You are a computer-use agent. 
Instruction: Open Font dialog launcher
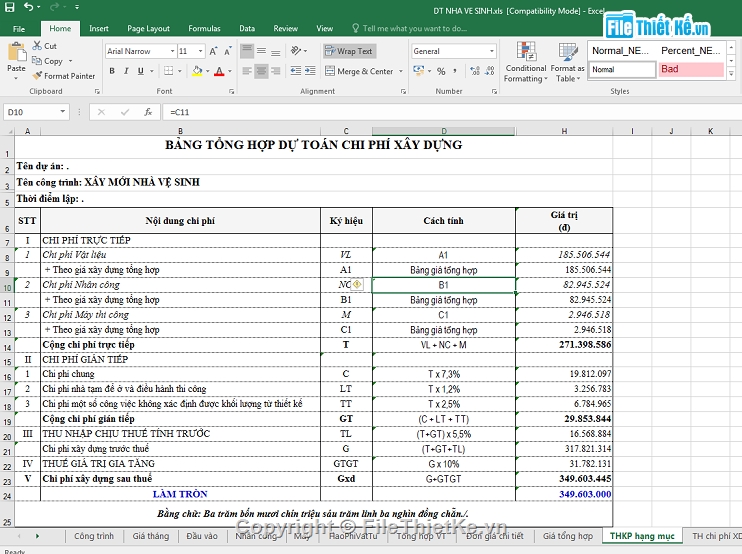[231, 91]
